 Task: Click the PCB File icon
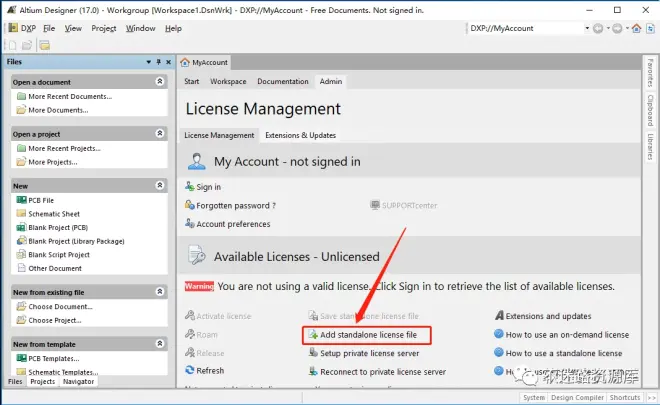(x=21, y=200)
